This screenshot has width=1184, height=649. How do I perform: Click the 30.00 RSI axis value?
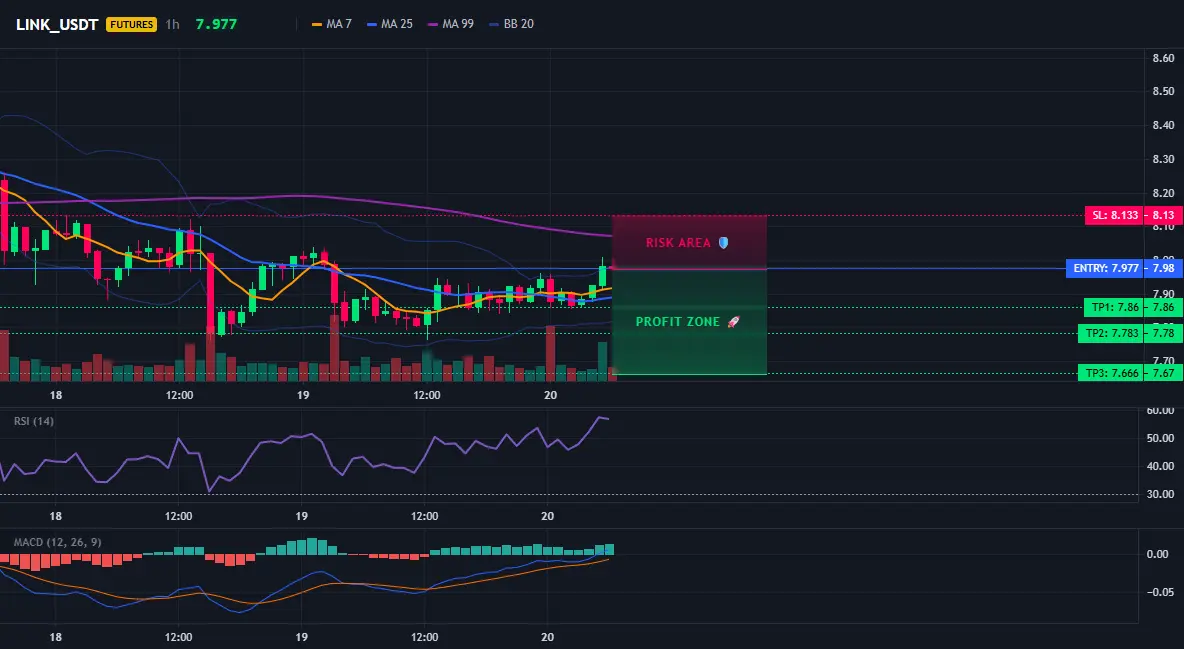[1161, 494]
